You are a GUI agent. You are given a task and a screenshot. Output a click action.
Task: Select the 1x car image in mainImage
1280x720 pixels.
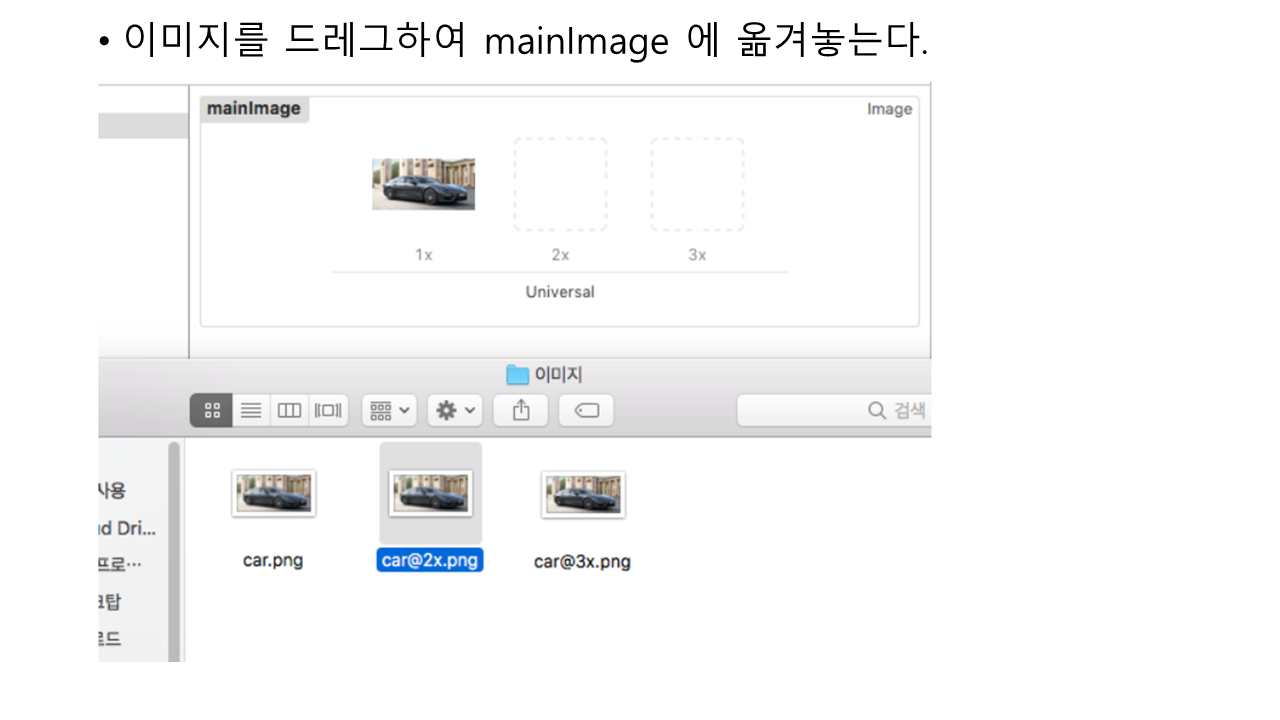click(x=424, y=184)
